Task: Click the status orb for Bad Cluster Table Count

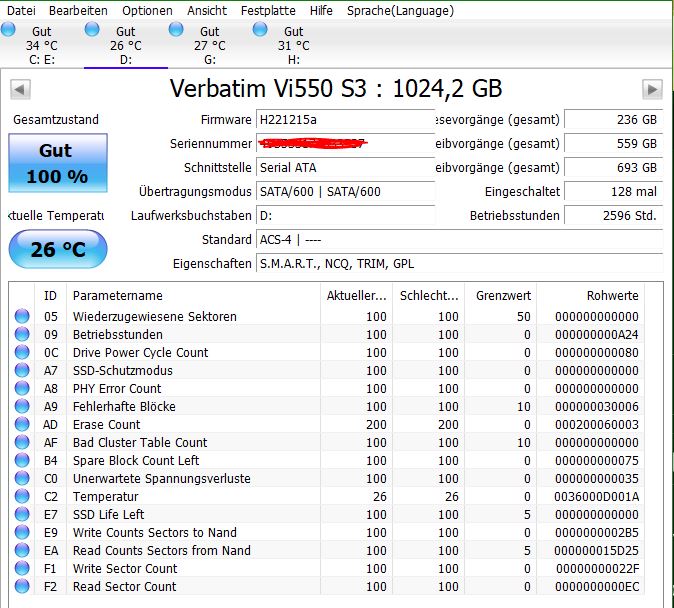Action: tap(22, 442)
